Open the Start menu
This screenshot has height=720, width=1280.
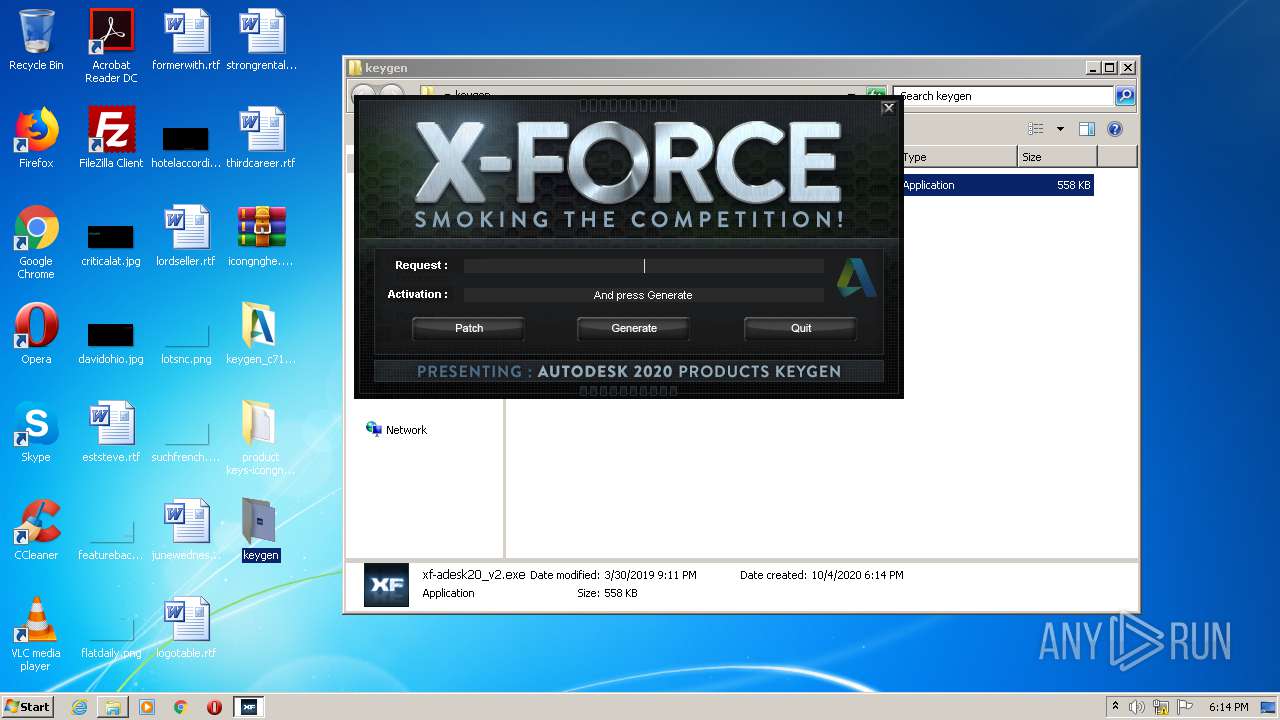[28, 707]
